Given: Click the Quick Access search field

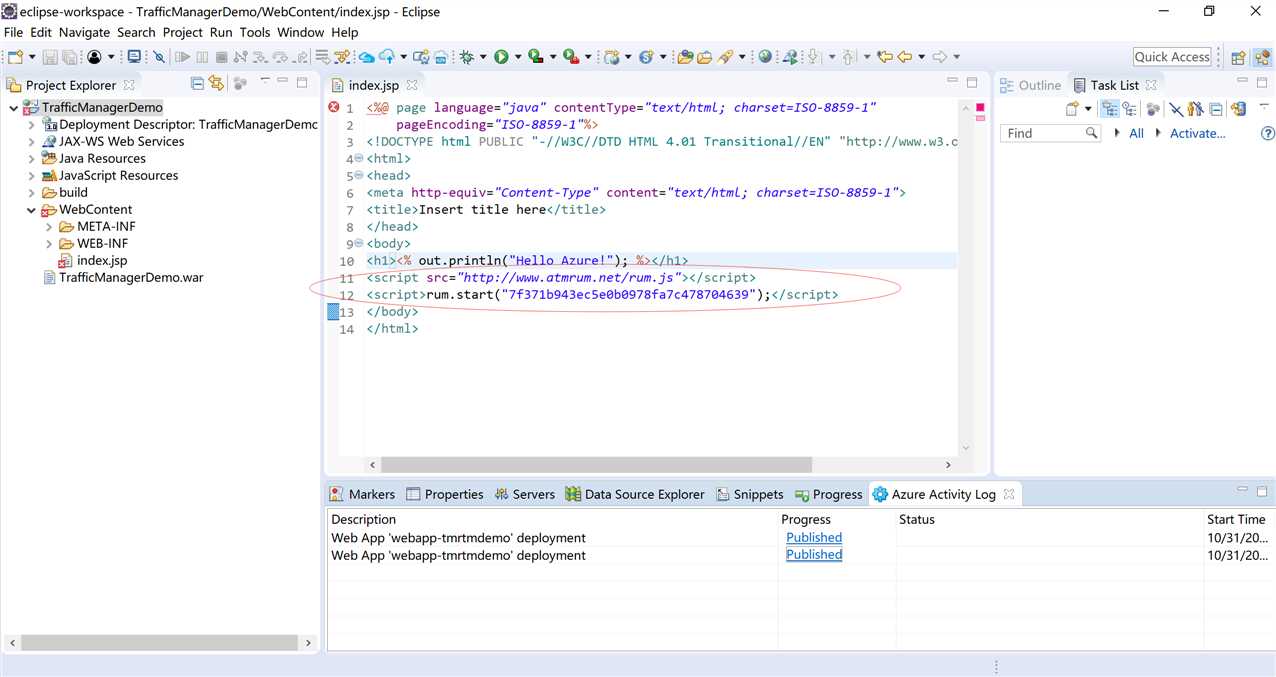Looking at the screenshot, I should [x=1172, y=57].
